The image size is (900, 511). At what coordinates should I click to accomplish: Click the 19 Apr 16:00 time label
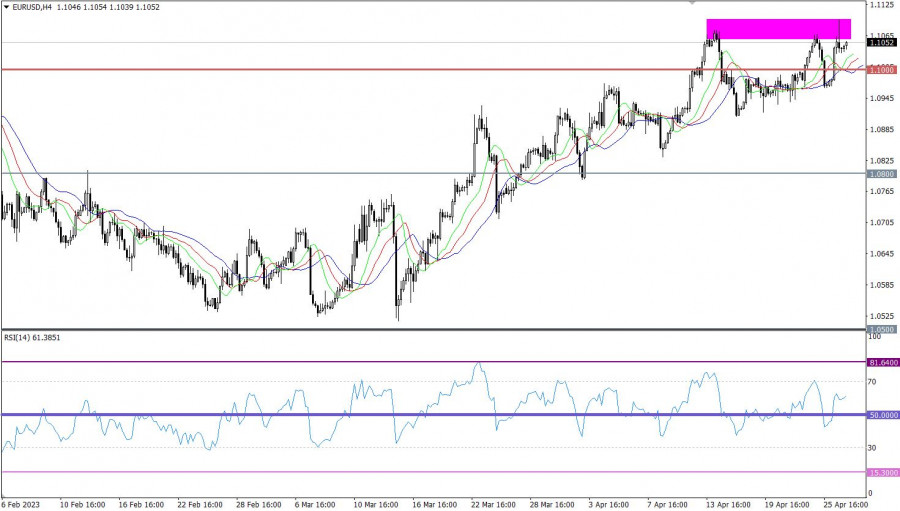pyautogui.click(x=787, y=505)
